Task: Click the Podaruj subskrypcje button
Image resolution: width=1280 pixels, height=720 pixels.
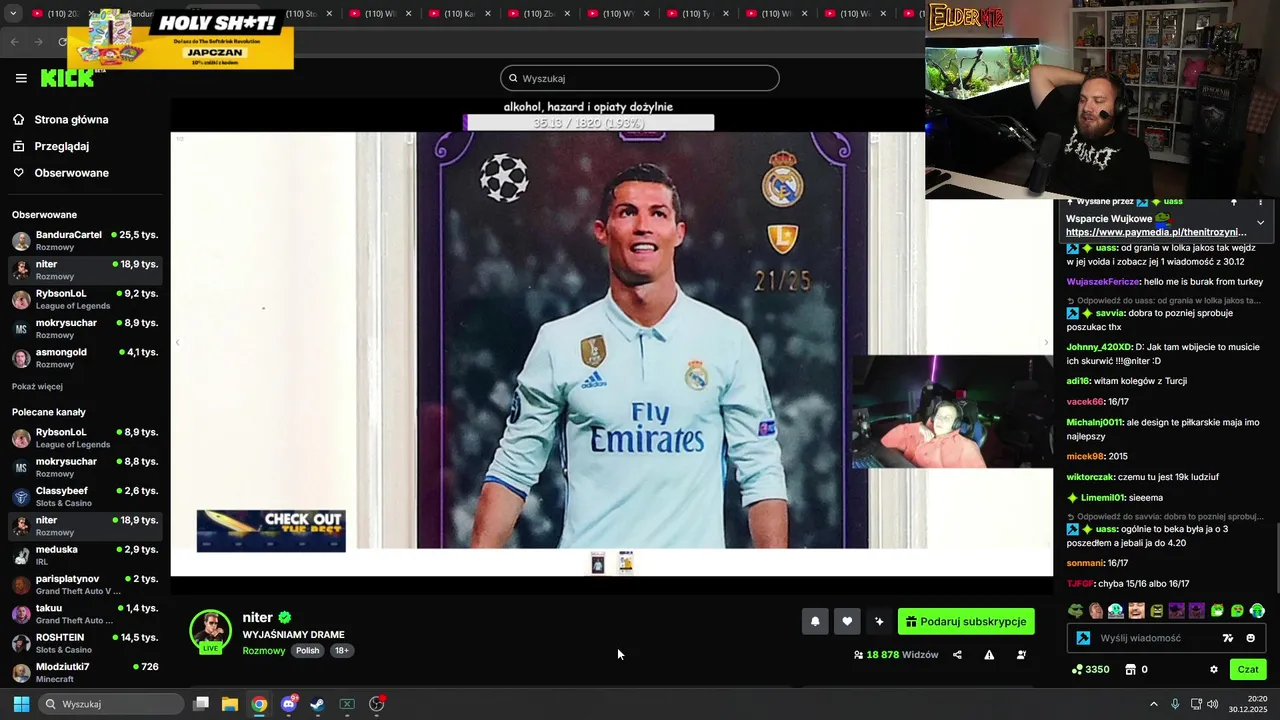Action: click(x=966, y=622)
